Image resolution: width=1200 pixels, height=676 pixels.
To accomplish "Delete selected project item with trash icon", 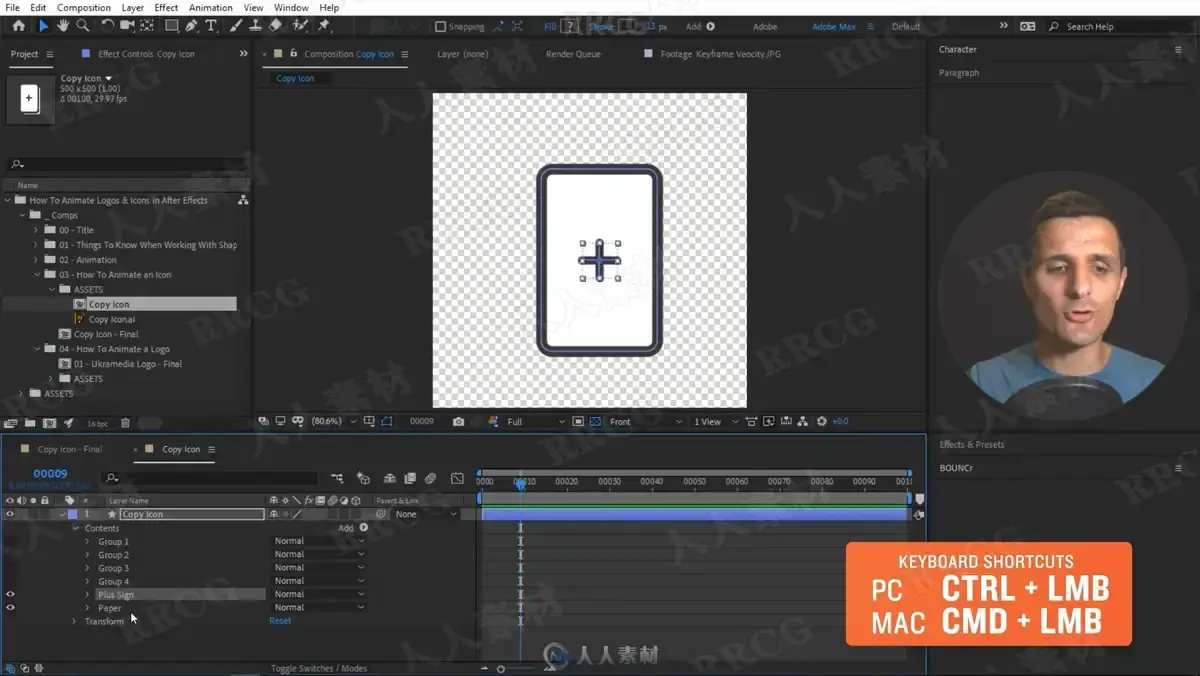I will pyautogui.click(x=124, y=423).
